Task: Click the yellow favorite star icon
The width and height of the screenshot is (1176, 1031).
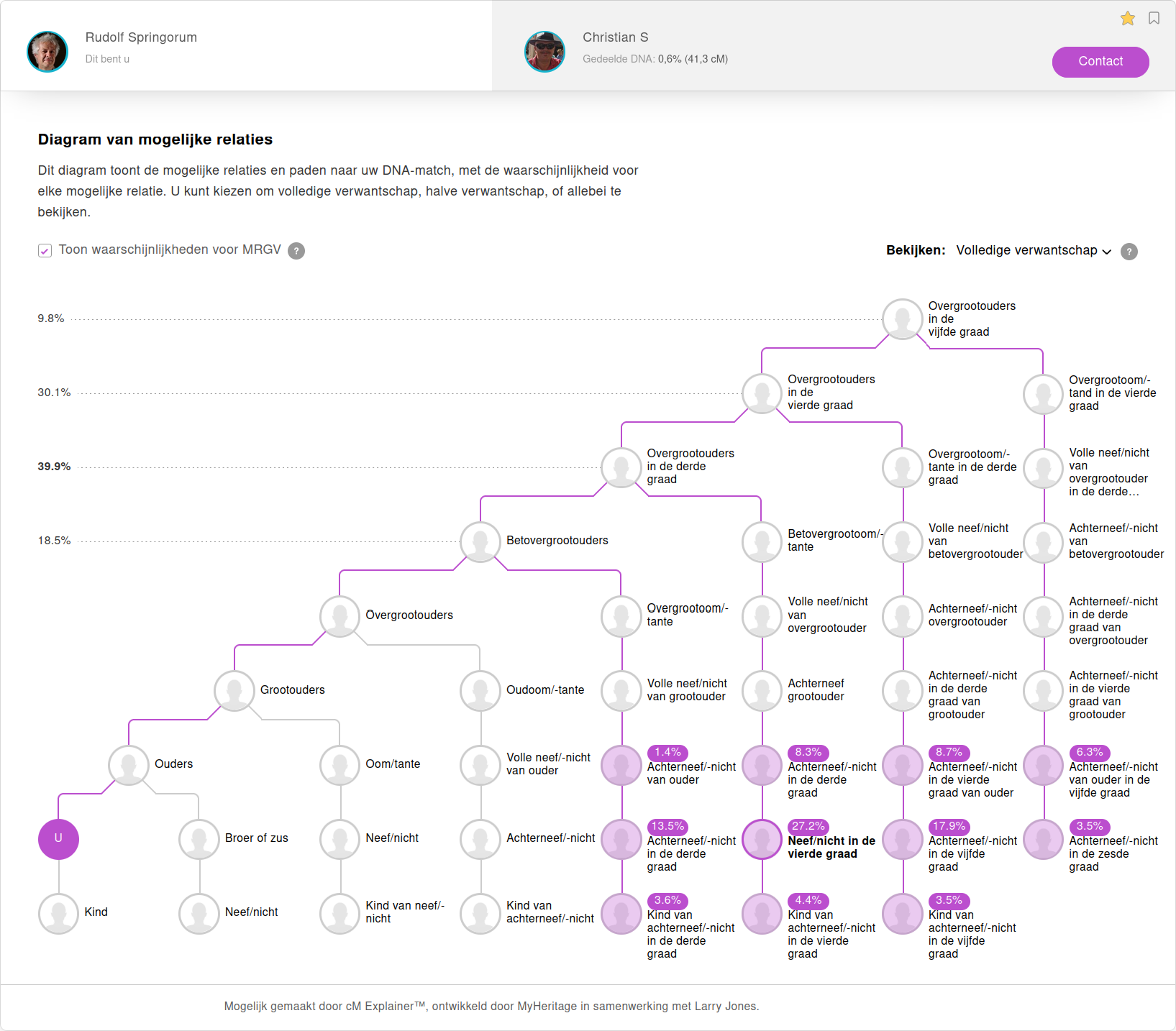Action: (x=1127, y=19)
